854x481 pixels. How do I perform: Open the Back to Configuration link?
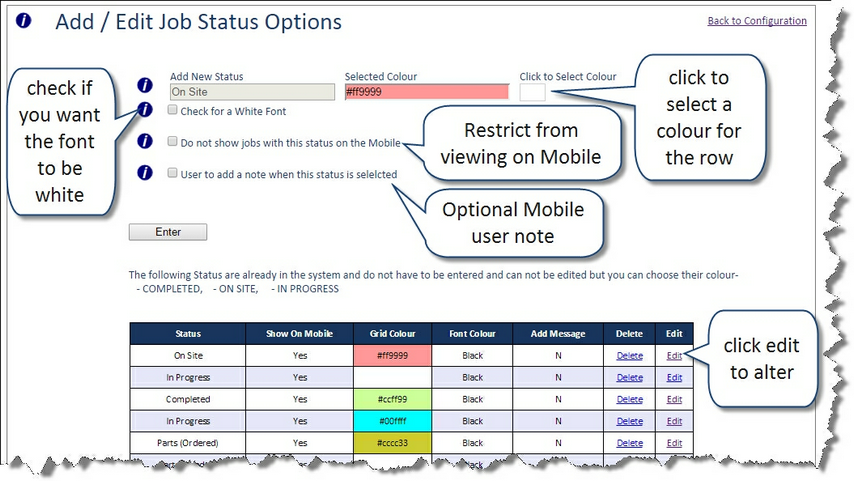[x=756, y=21]
